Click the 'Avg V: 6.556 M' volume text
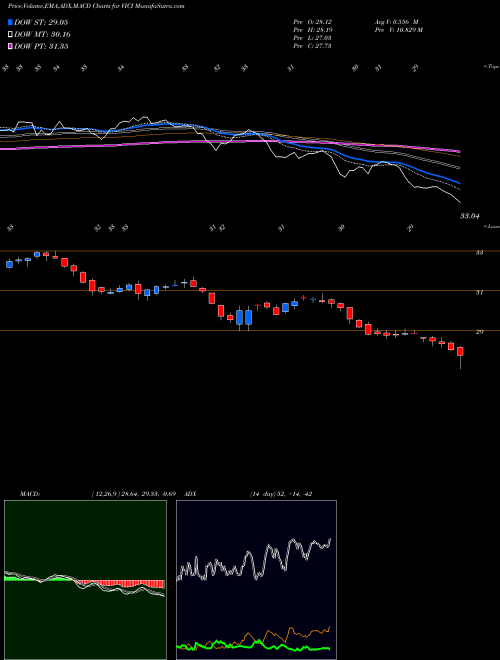 [x=396, y=21]
